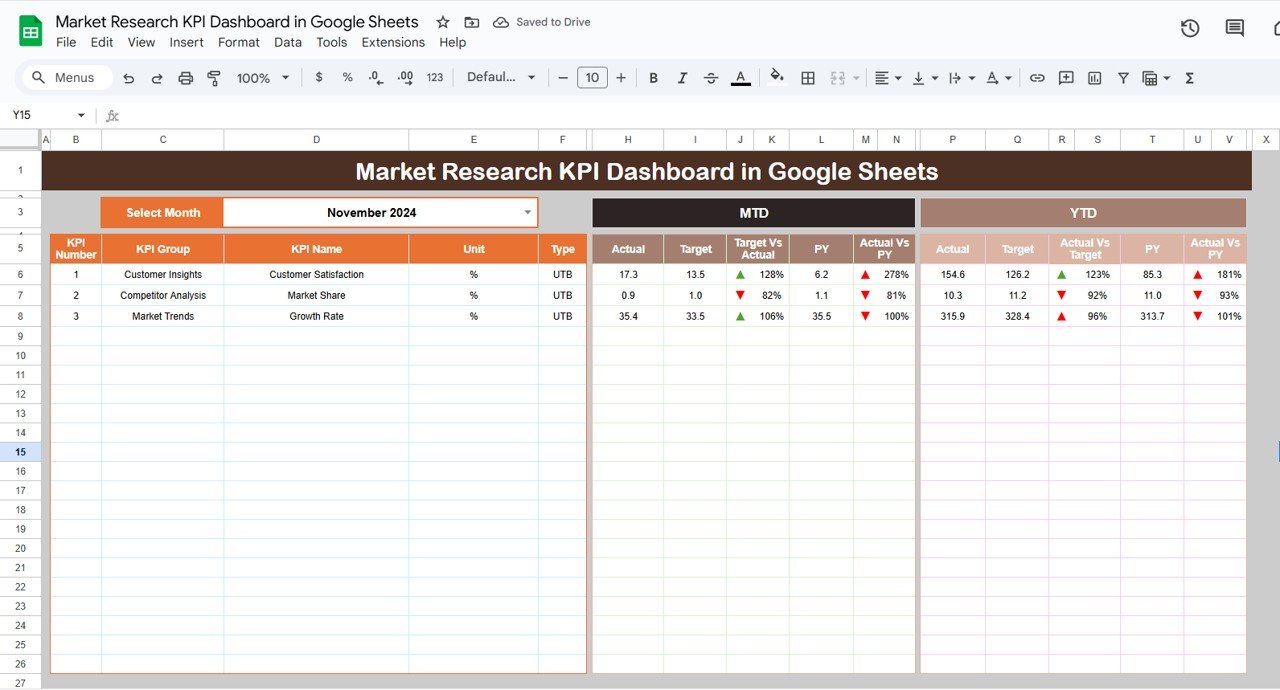The width and height of the screenshot is (1280, 690).
Task: Open horizontal align dropdown
Action: (x=887, y=78)
